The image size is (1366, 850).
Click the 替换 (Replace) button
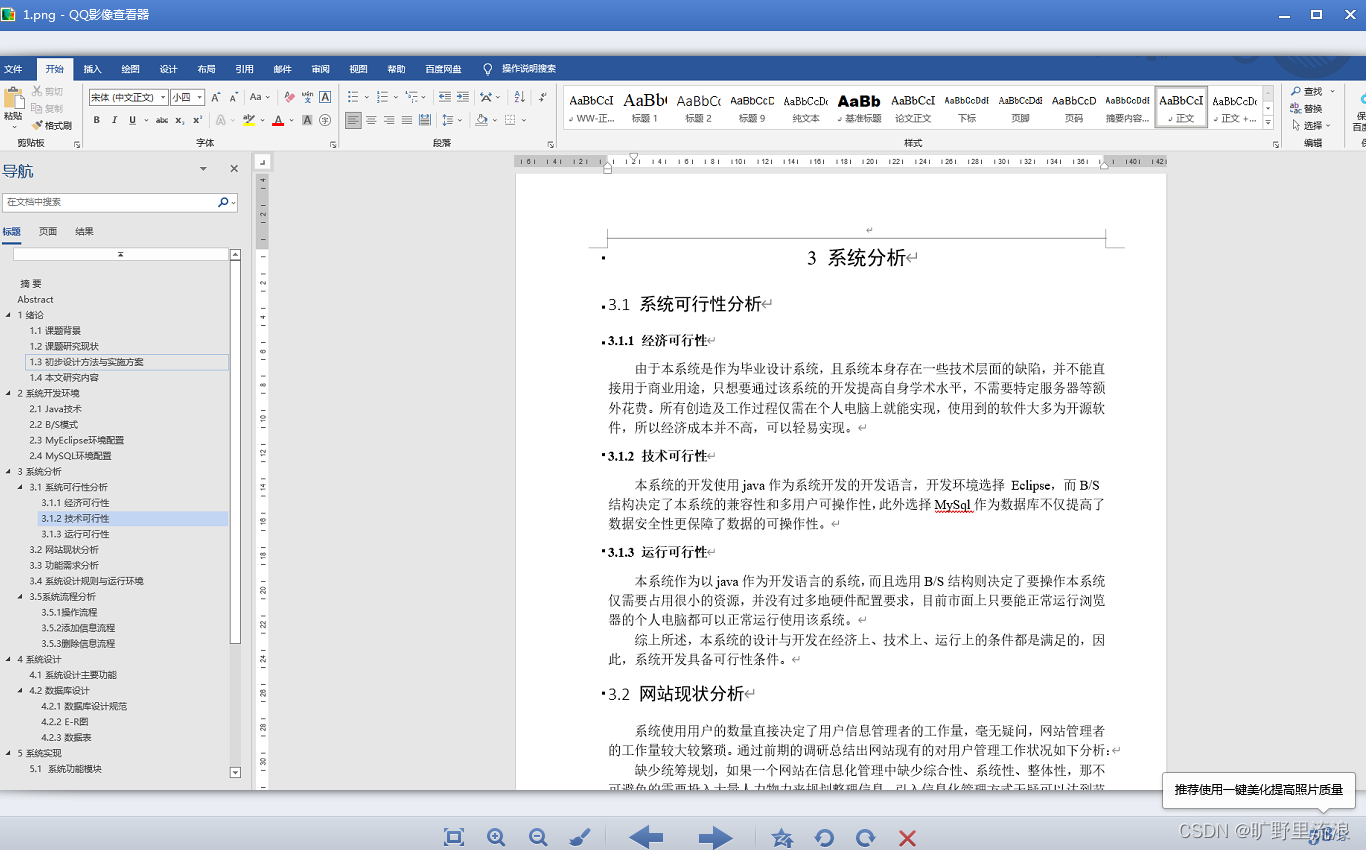point(1306,108)
